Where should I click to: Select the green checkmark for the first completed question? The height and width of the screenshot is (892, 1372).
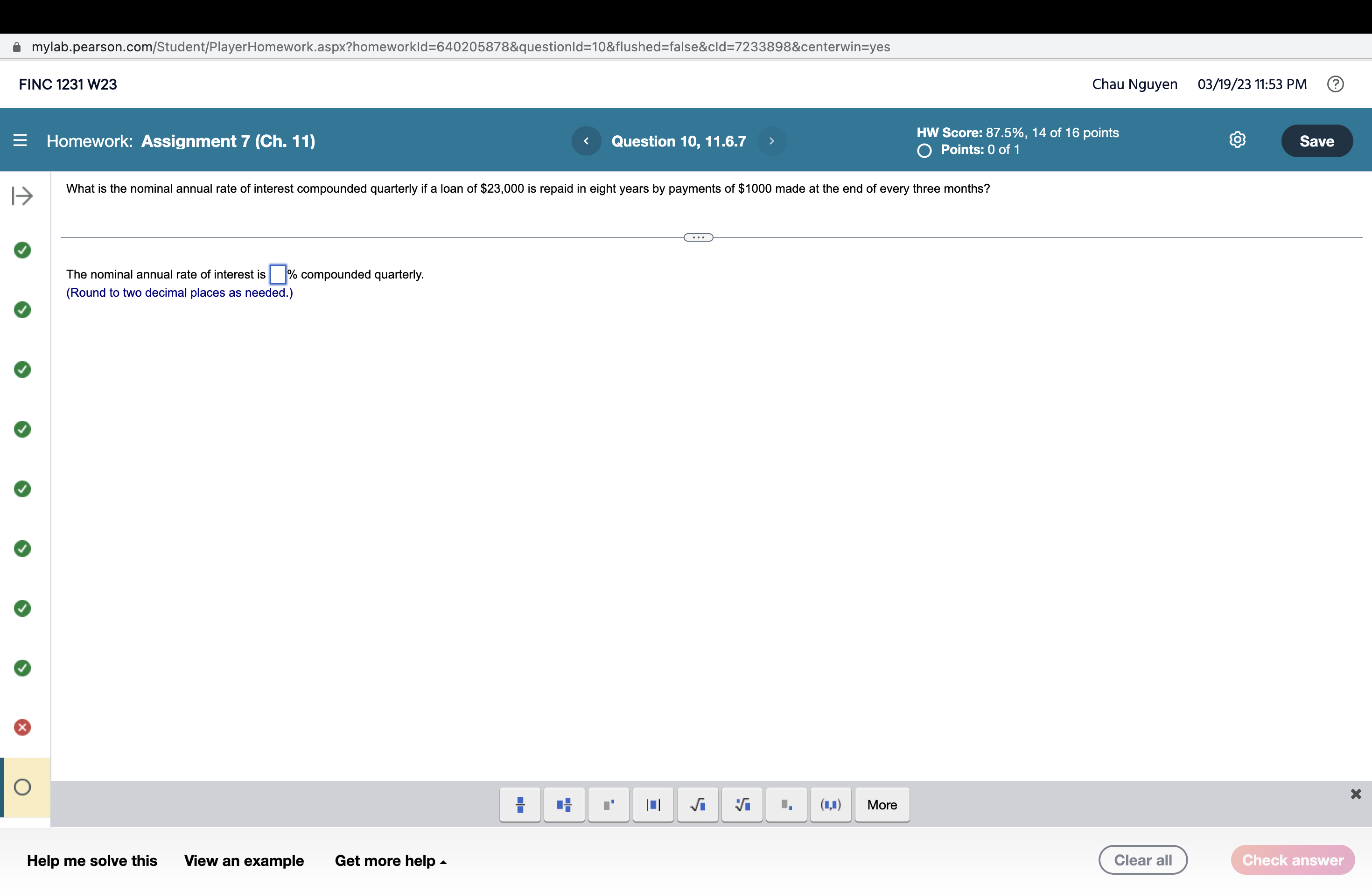[22, 250]
